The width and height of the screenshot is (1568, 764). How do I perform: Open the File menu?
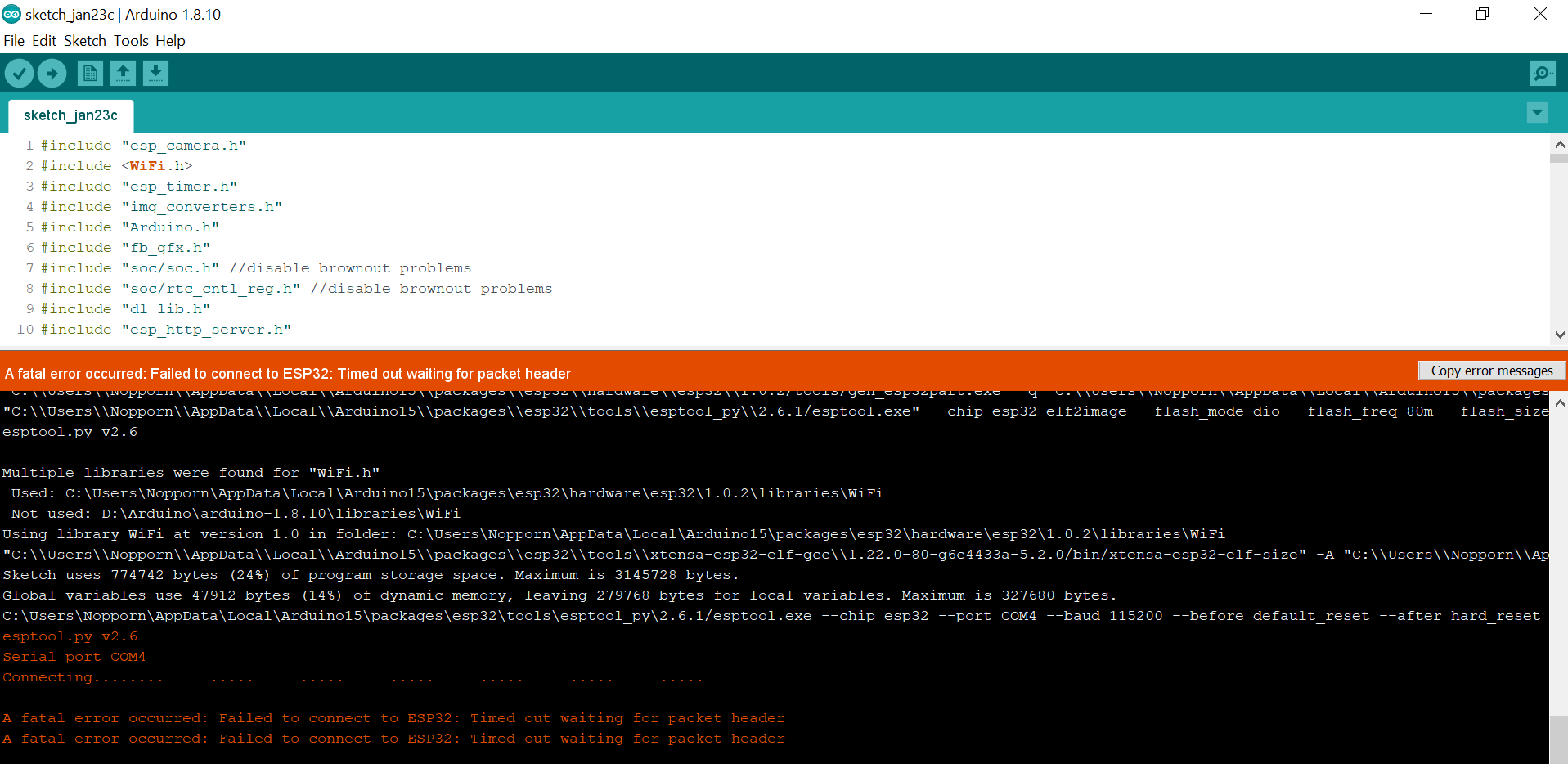click(14, 41)
